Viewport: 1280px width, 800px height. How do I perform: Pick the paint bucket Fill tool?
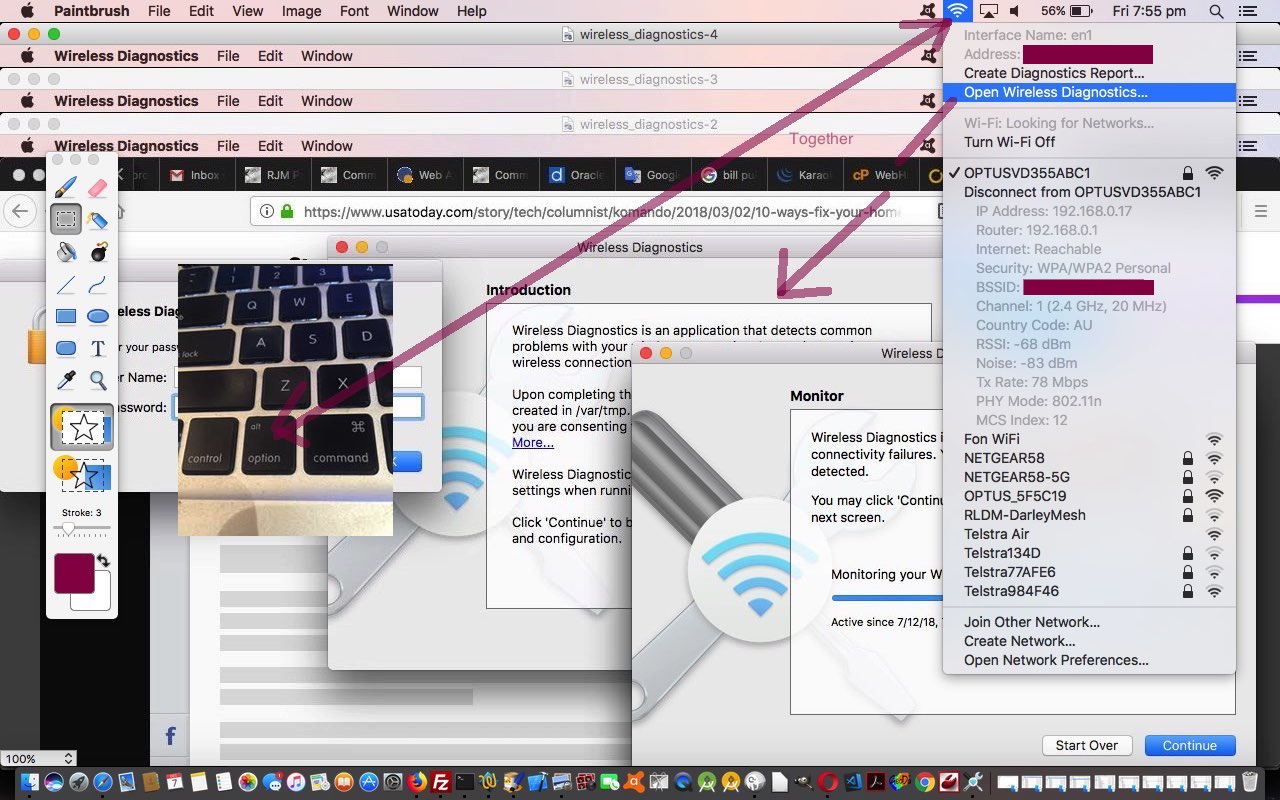point(66,251)
